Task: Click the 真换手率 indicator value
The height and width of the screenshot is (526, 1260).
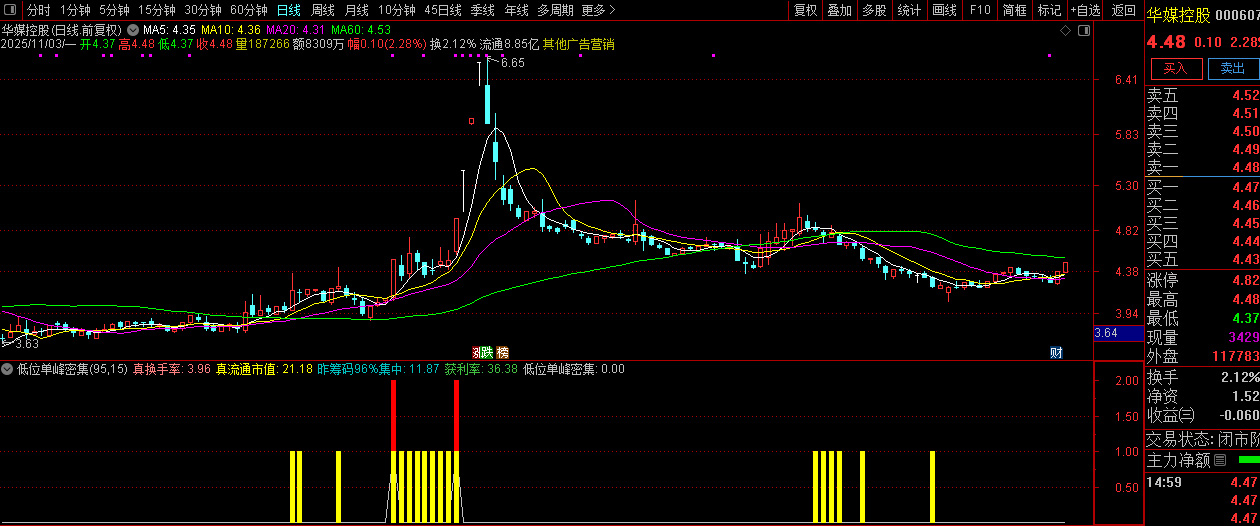Action: tap(171, 369)
